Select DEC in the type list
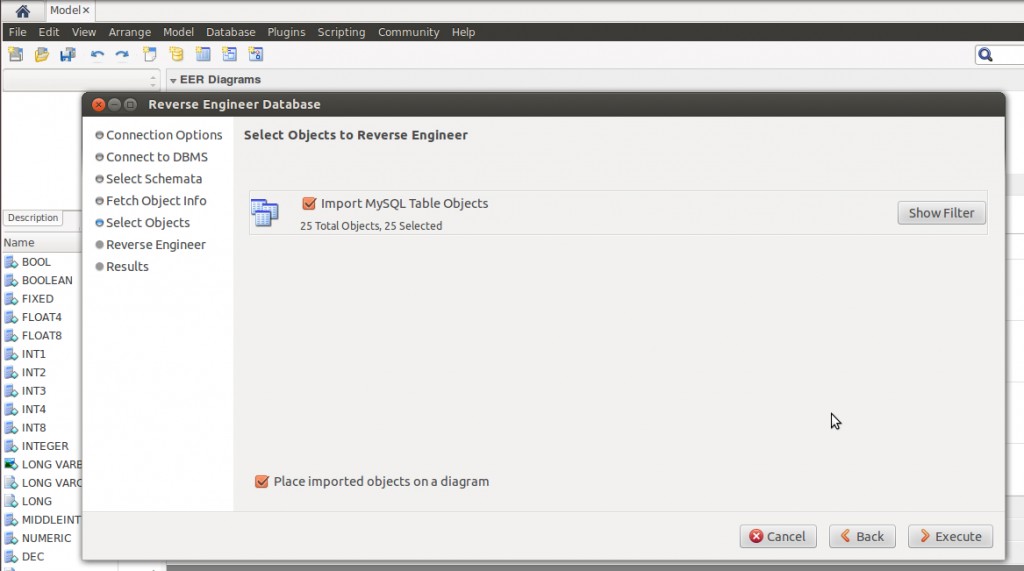This screenshot has width=1024, height=571. pos(33,557)
